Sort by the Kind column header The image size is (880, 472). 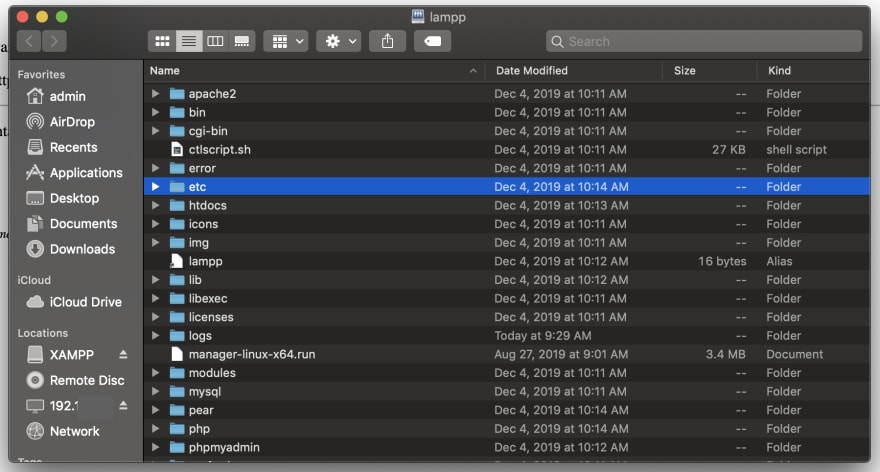coord(813,71)
